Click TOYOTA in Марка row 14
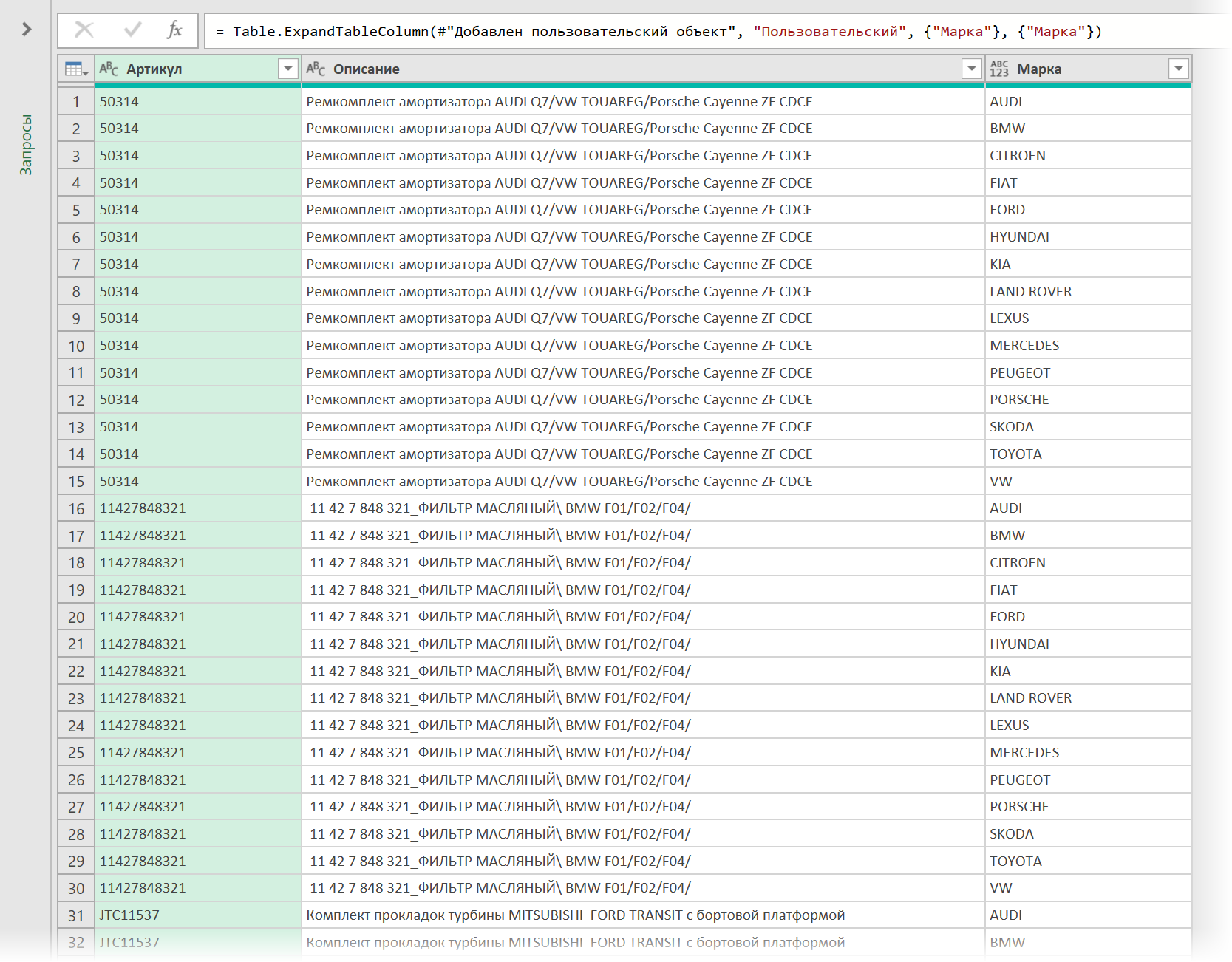The image size is (1232, 962). [x=1015, y=454]
